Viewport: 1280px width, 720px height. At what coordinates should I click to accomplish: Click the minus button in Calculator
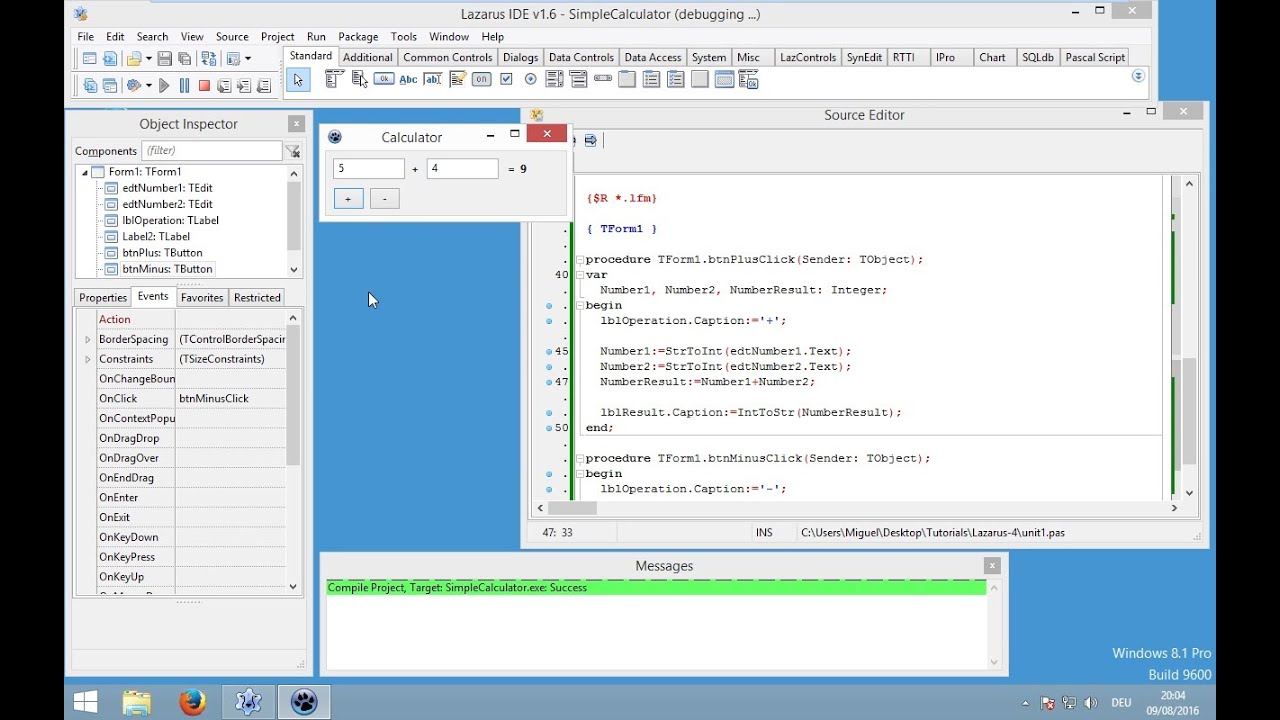click(385, 199)
